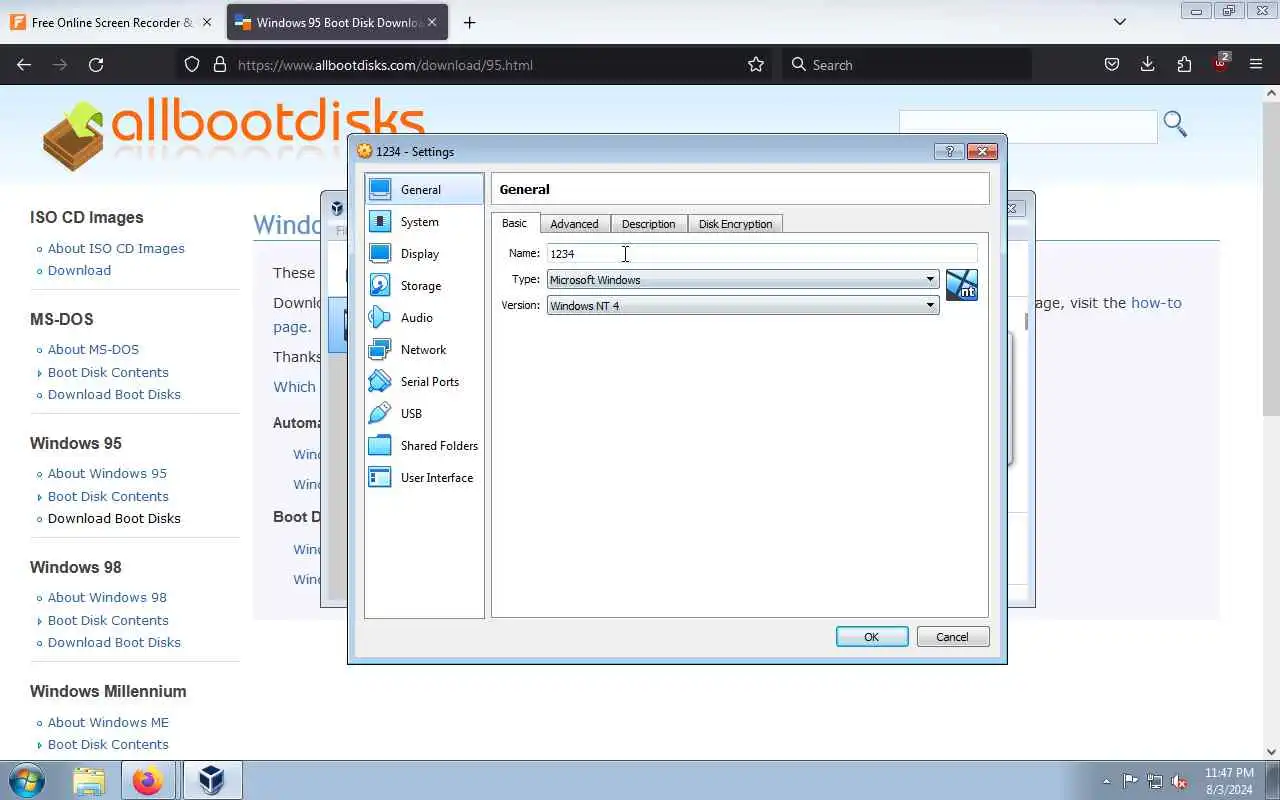Bookmark this page with the star icon
Screen dimensions: 1280x800
[x=756, y=64]
